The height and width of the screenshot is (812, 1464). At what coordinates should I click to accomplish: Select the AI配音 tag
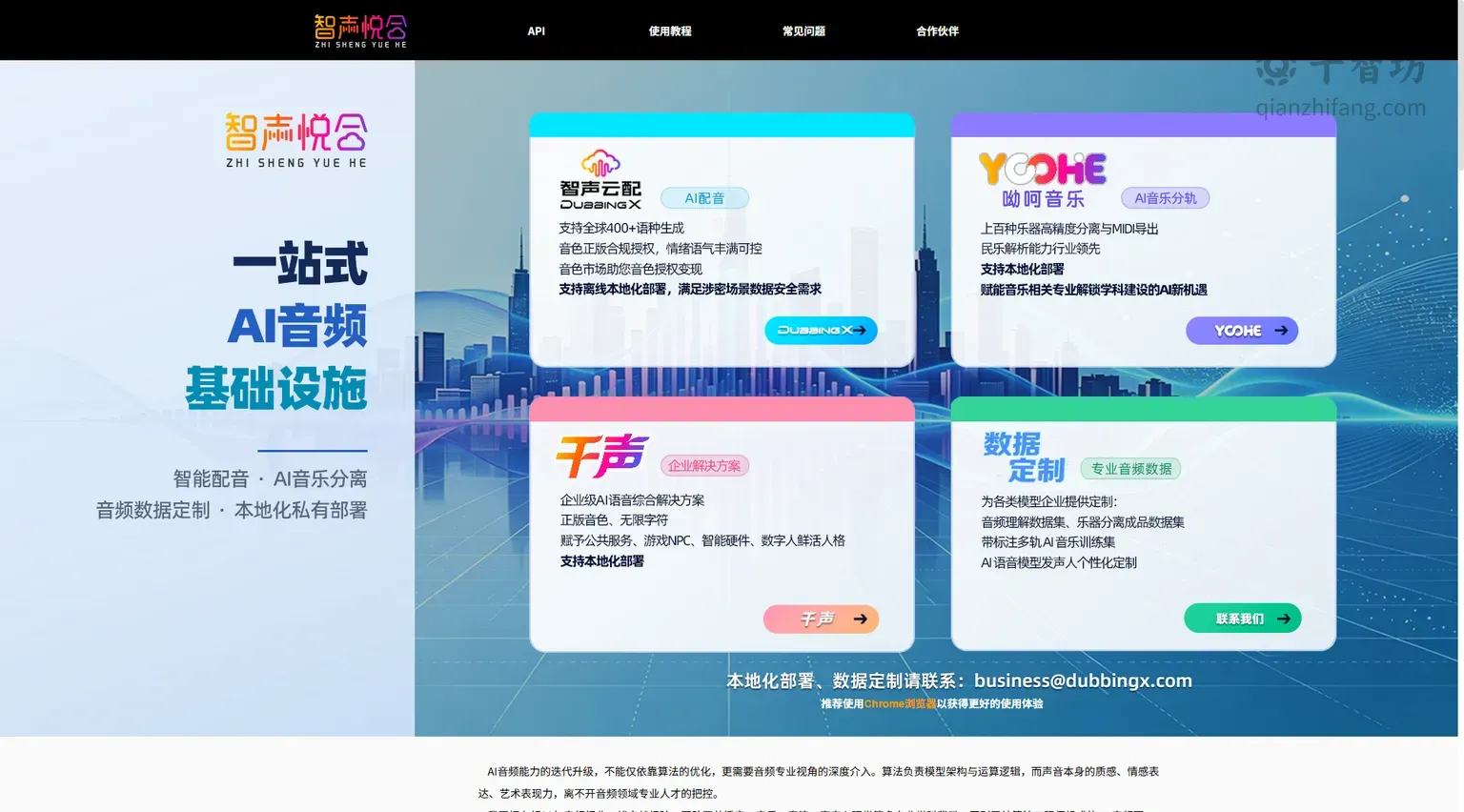pos(704,198)
